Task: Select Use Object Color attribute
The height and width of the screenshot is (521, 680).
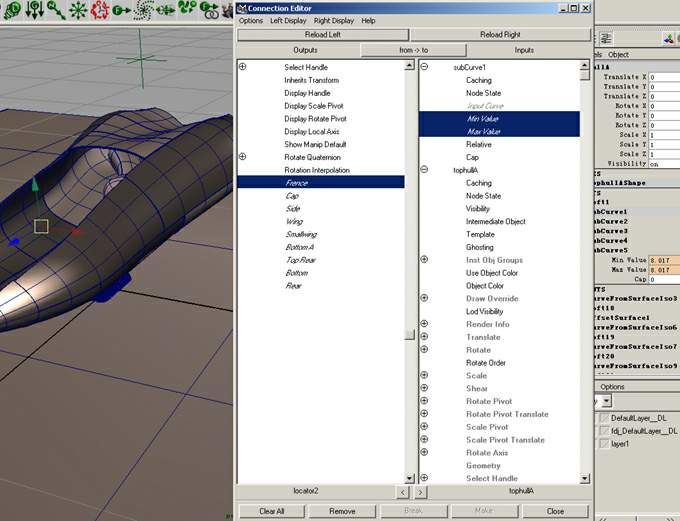Action: point(492,273)
